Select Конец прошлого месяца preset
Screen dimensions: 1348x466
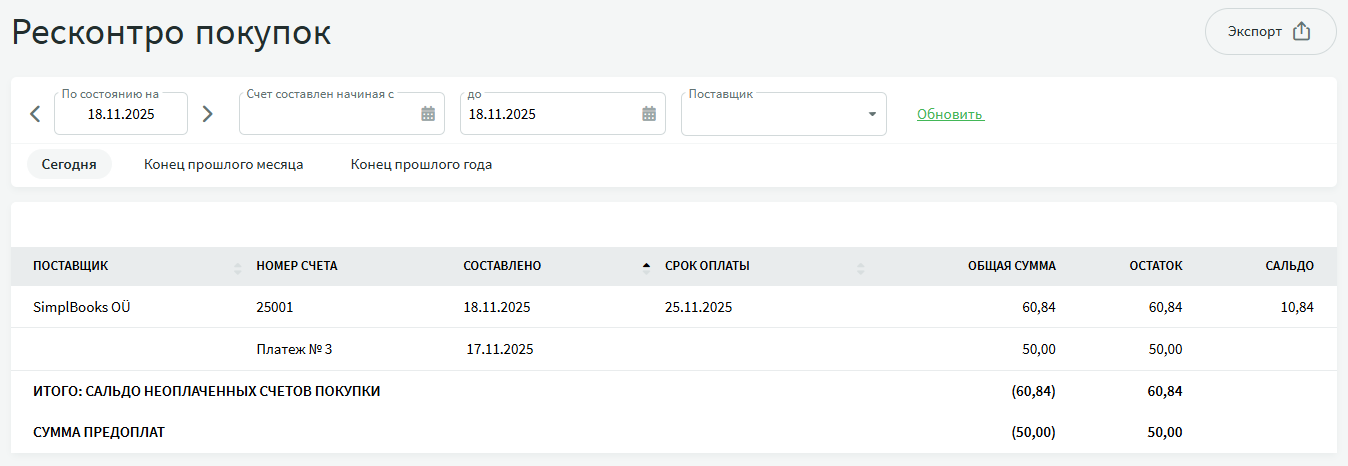pos(223,164)
